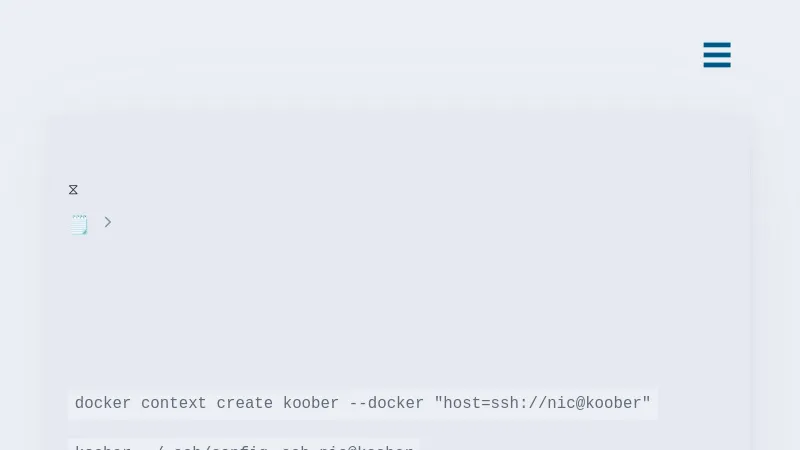The width and height of the screenshot is (800, 450).
Task: Click the docker context create code block
Action: pyautogui.click(x=362, y=404)
